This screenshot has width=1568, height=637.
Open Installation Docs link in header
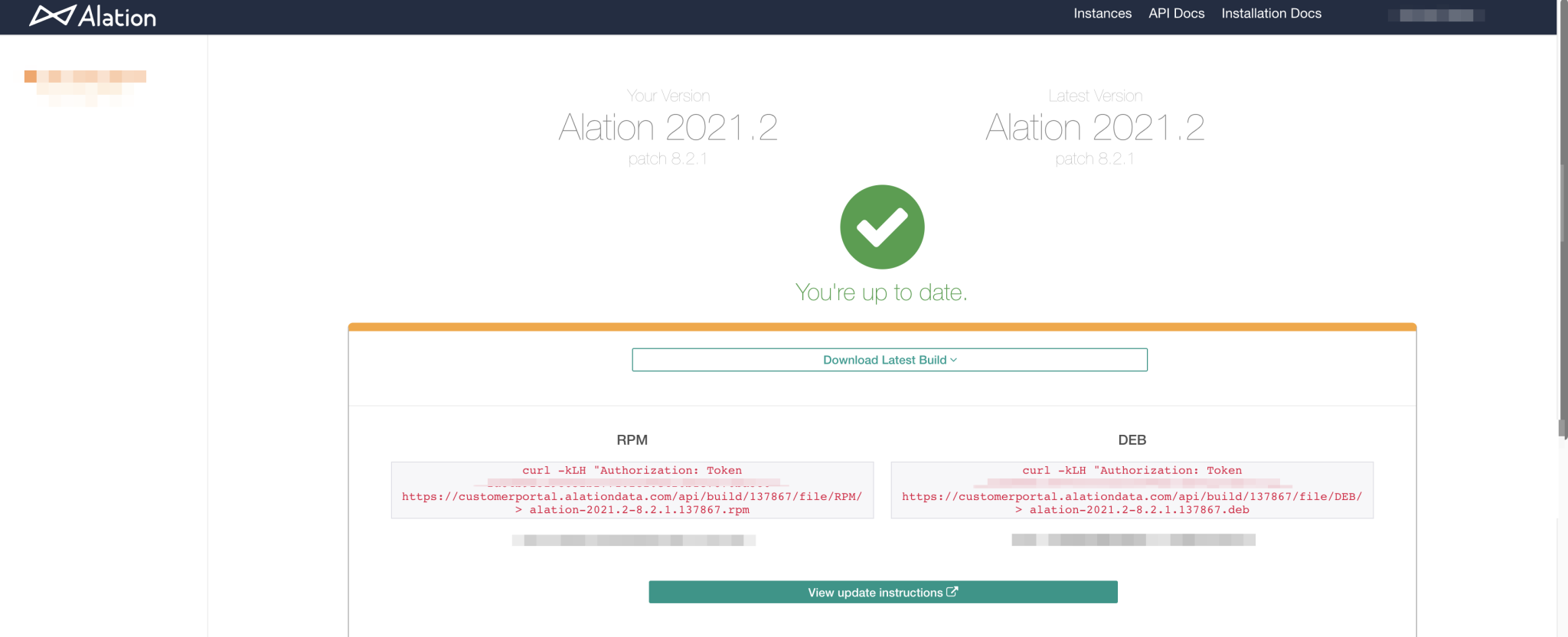pos(1271,14)
